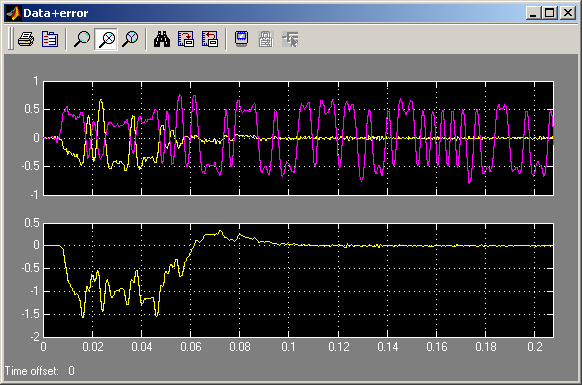Toggle the floating scope icon
The height and width of the screenshot is (385, 582).
coord(242,39)
